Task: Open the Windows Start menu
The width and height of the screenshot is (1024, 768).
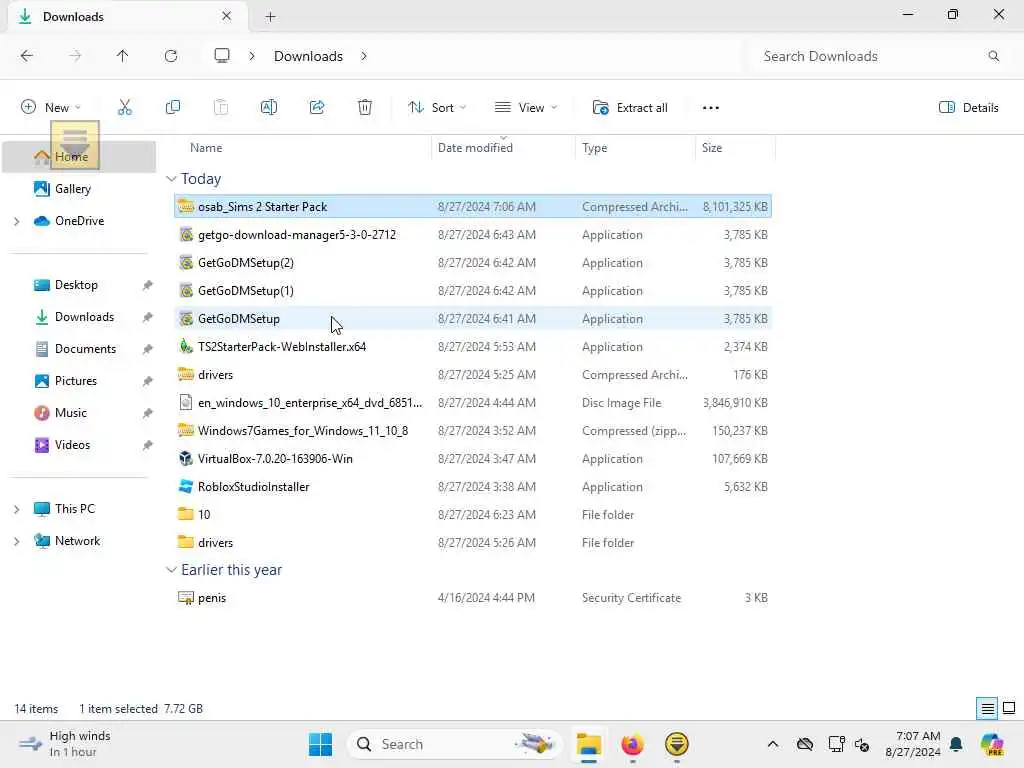Action: (320, 744)
